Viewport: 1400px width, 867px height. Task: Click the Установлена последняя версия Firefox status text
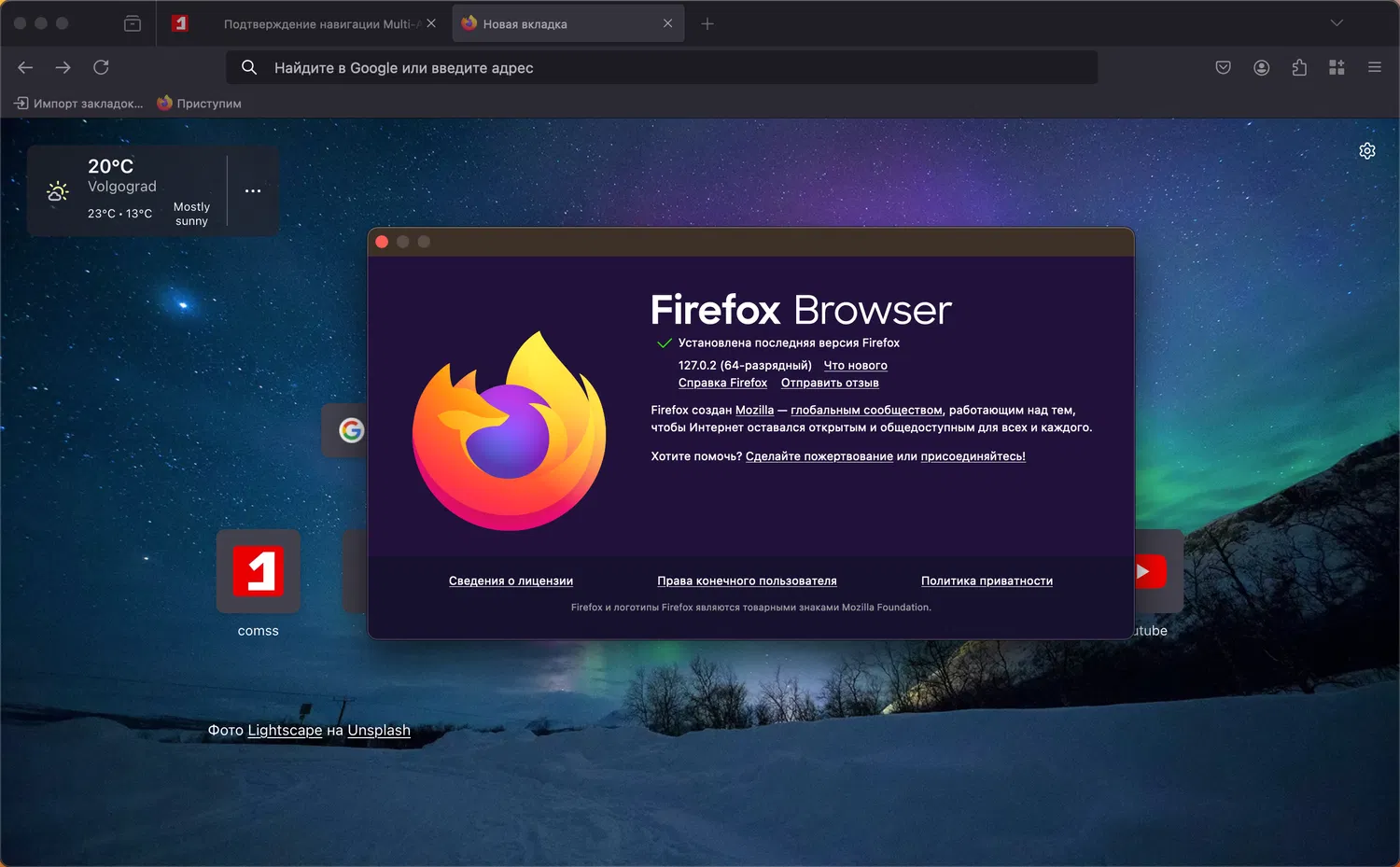[789, 343]
